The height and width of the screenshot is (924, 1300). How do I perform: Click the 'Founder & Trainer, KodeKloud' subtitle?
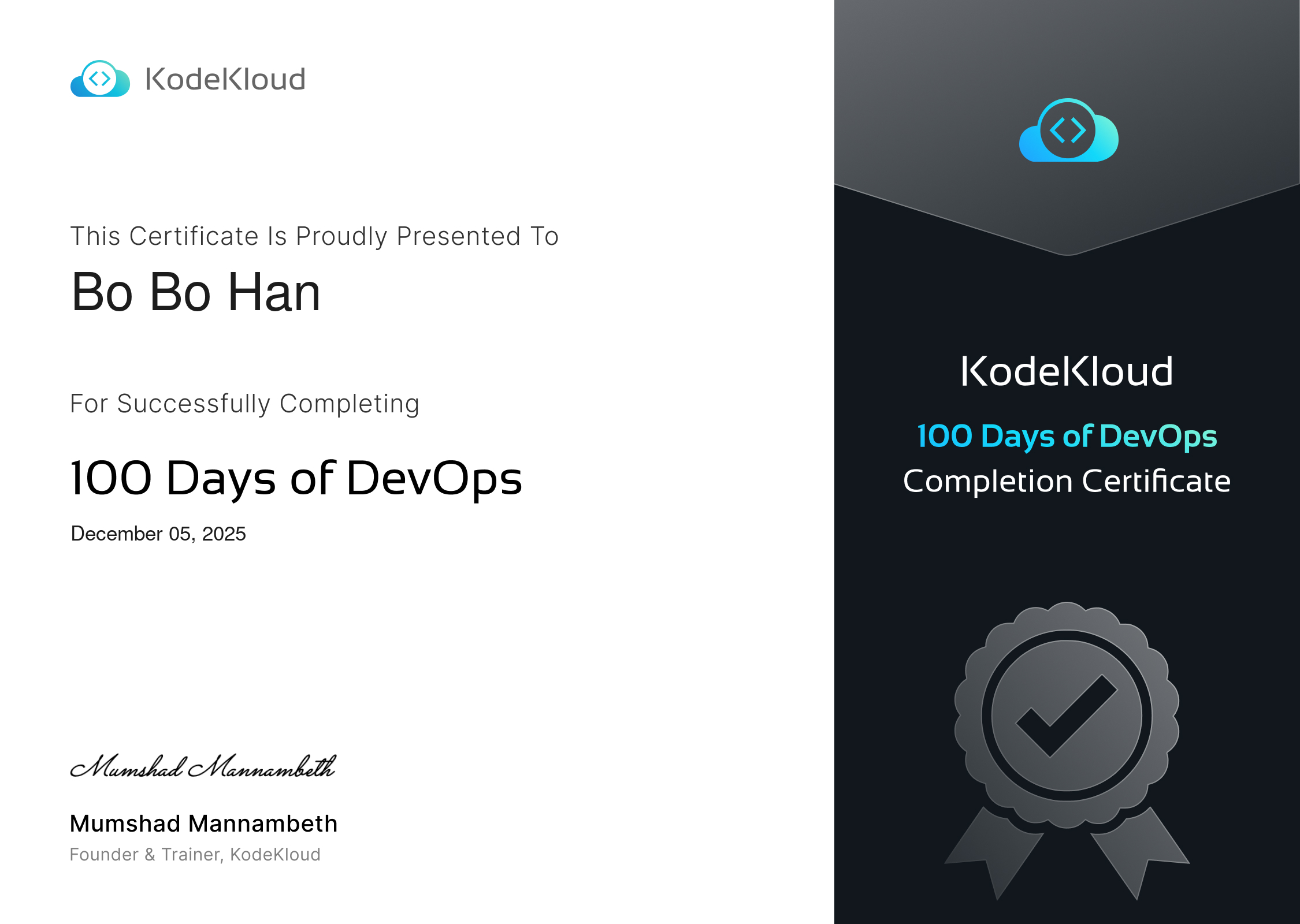(x=195, y=855)
